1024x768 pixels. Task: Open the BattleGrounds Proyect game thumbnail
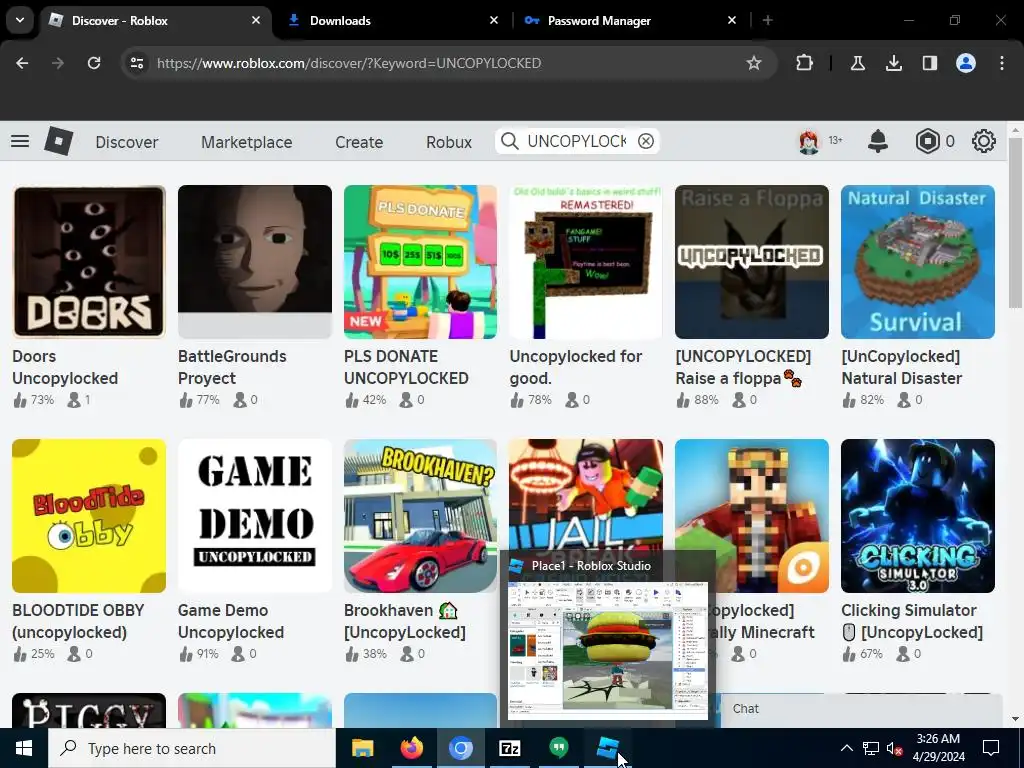tap(255, 262)
